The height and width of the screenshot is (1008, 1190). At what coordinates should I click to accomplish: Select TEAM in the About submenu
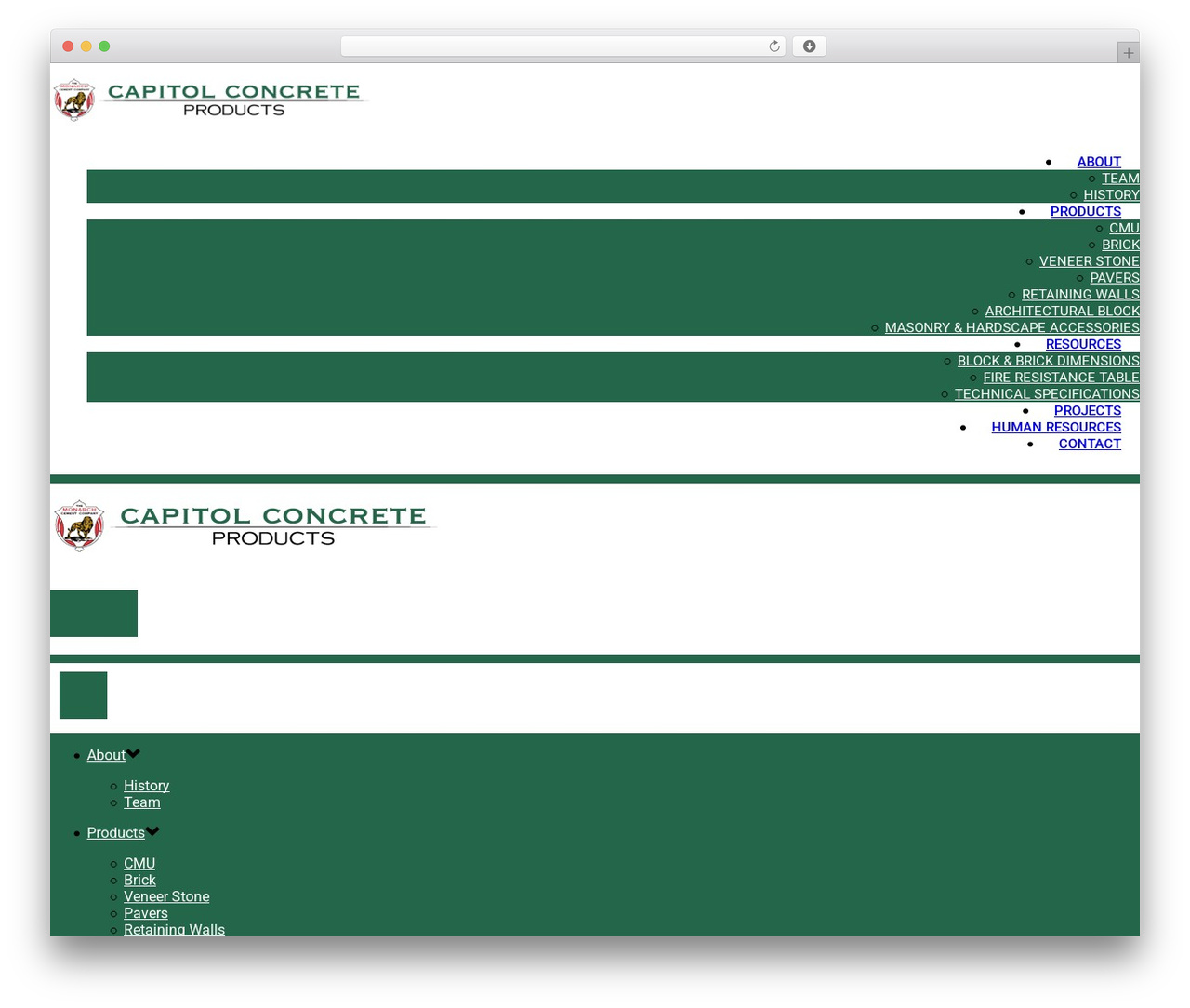(1120, 179)
